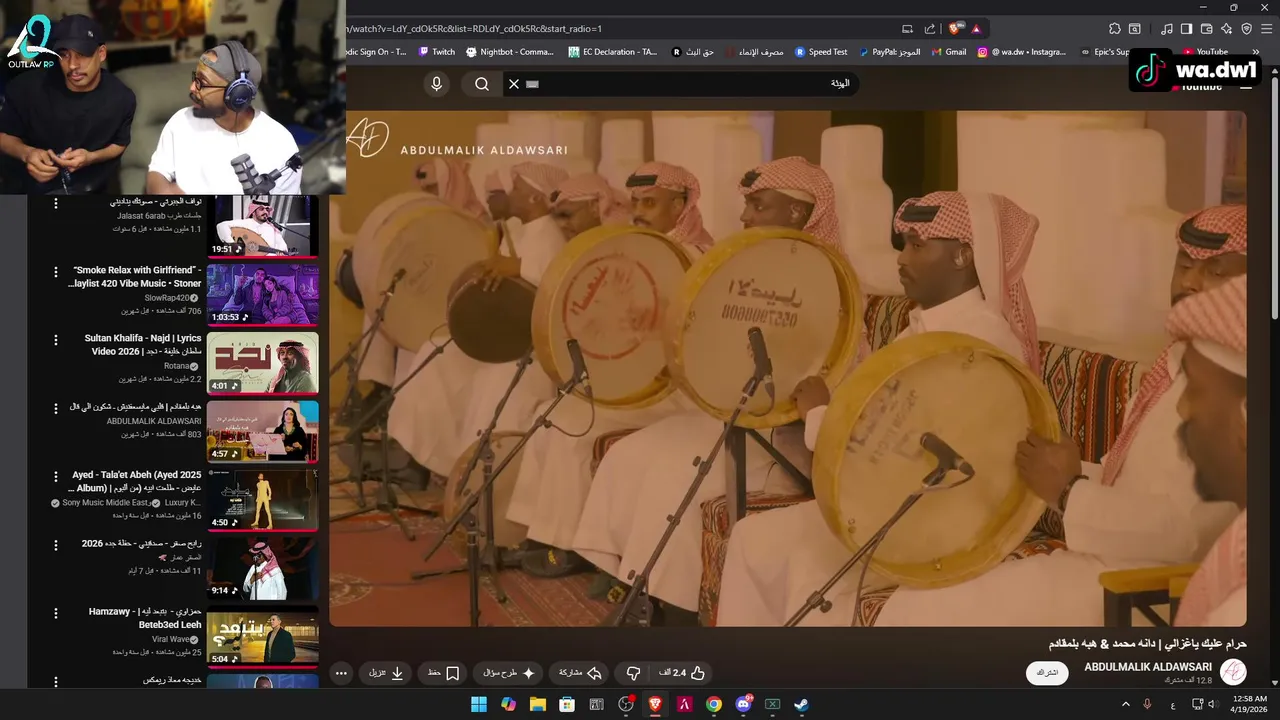Open the 19:51 Jalasat 6arab video thumbnail

[x=263, y=226]
